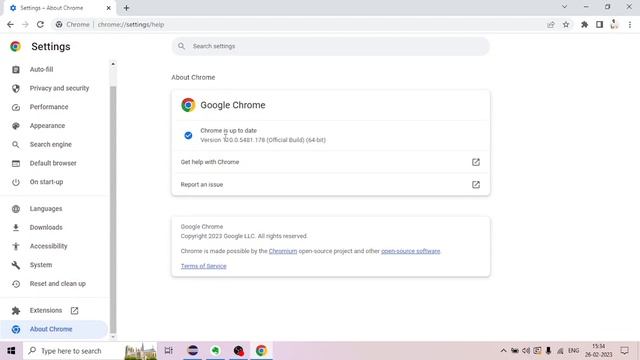Screen dimensions: 640x360
Task: Open the Extensions puzzle icon in toolbar
Action: click(x=584, y=24)
